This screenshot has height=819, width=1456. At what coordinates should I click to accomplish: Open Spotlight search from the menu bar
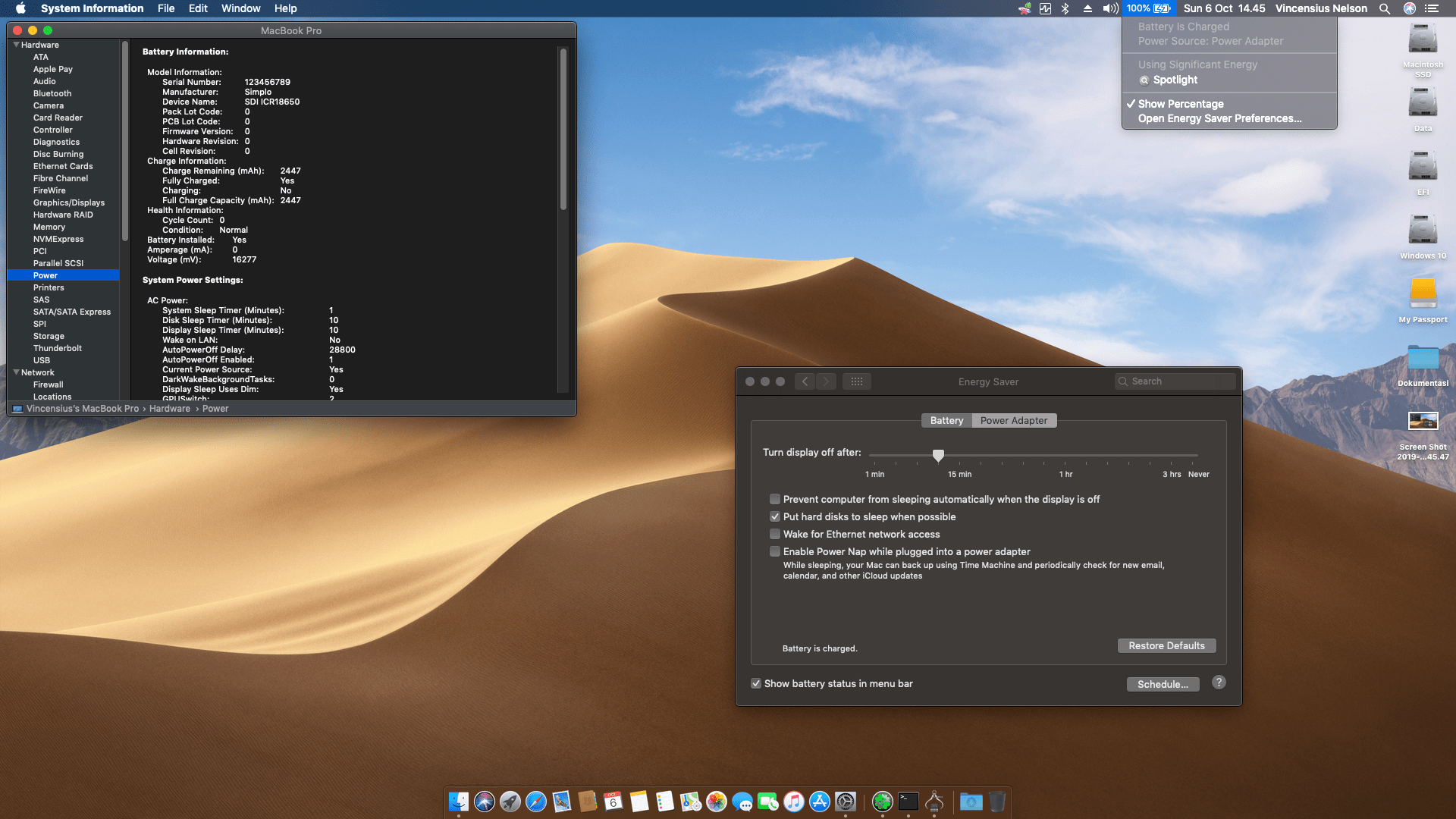click(1385, 8)
